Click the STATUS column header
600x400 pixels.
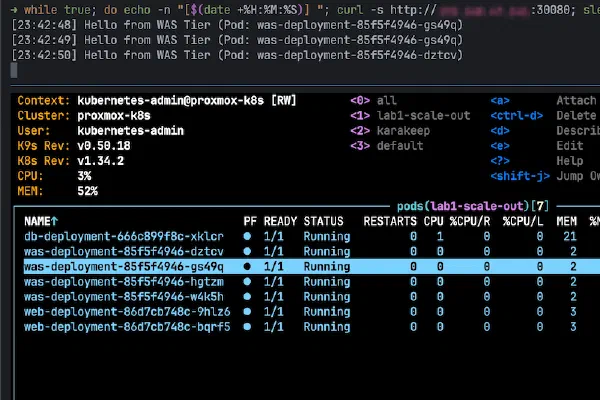(323, 220)
